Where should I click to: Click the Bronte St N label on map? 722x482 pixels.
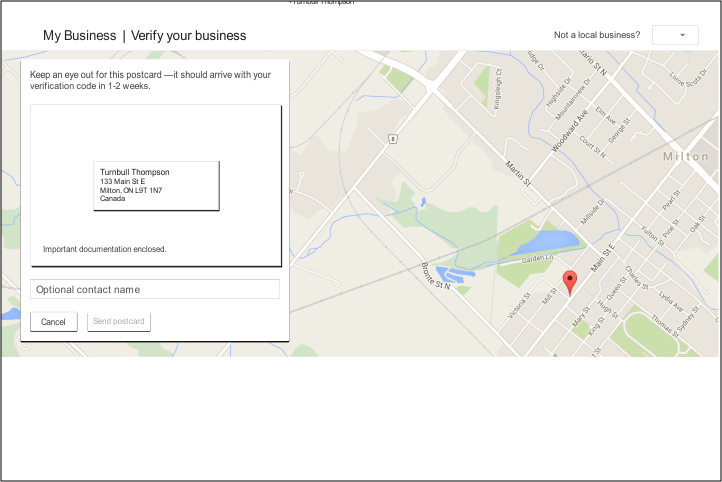435,276
